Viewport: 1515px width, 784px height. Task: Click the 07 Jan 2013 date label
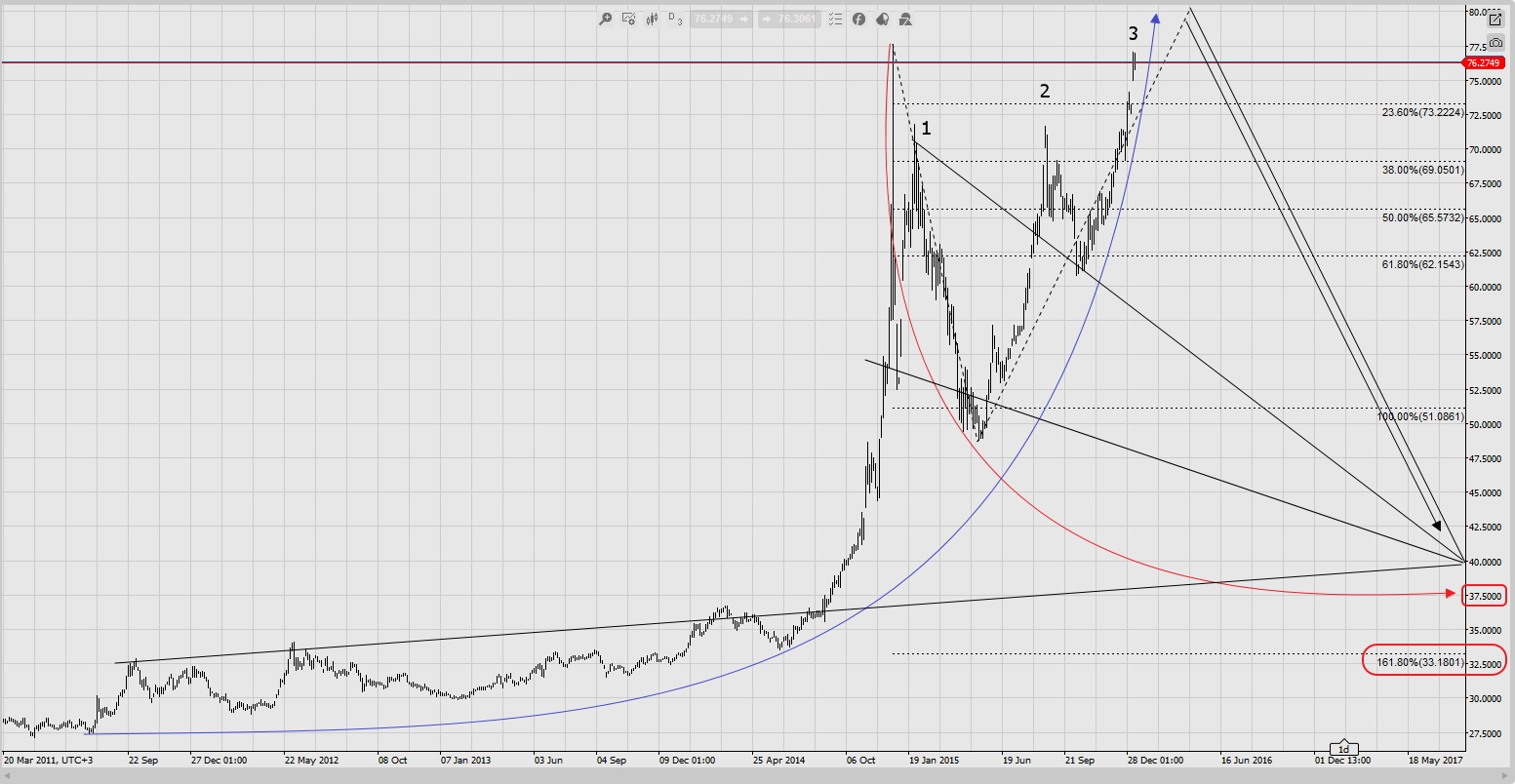(465, 760)
